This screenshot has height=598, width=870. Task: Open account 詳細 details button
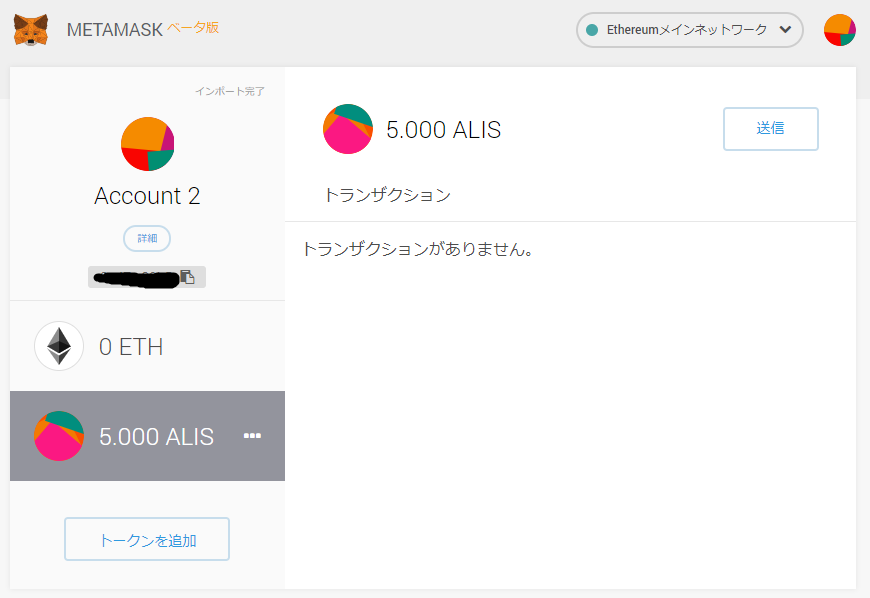click(147, 239)
